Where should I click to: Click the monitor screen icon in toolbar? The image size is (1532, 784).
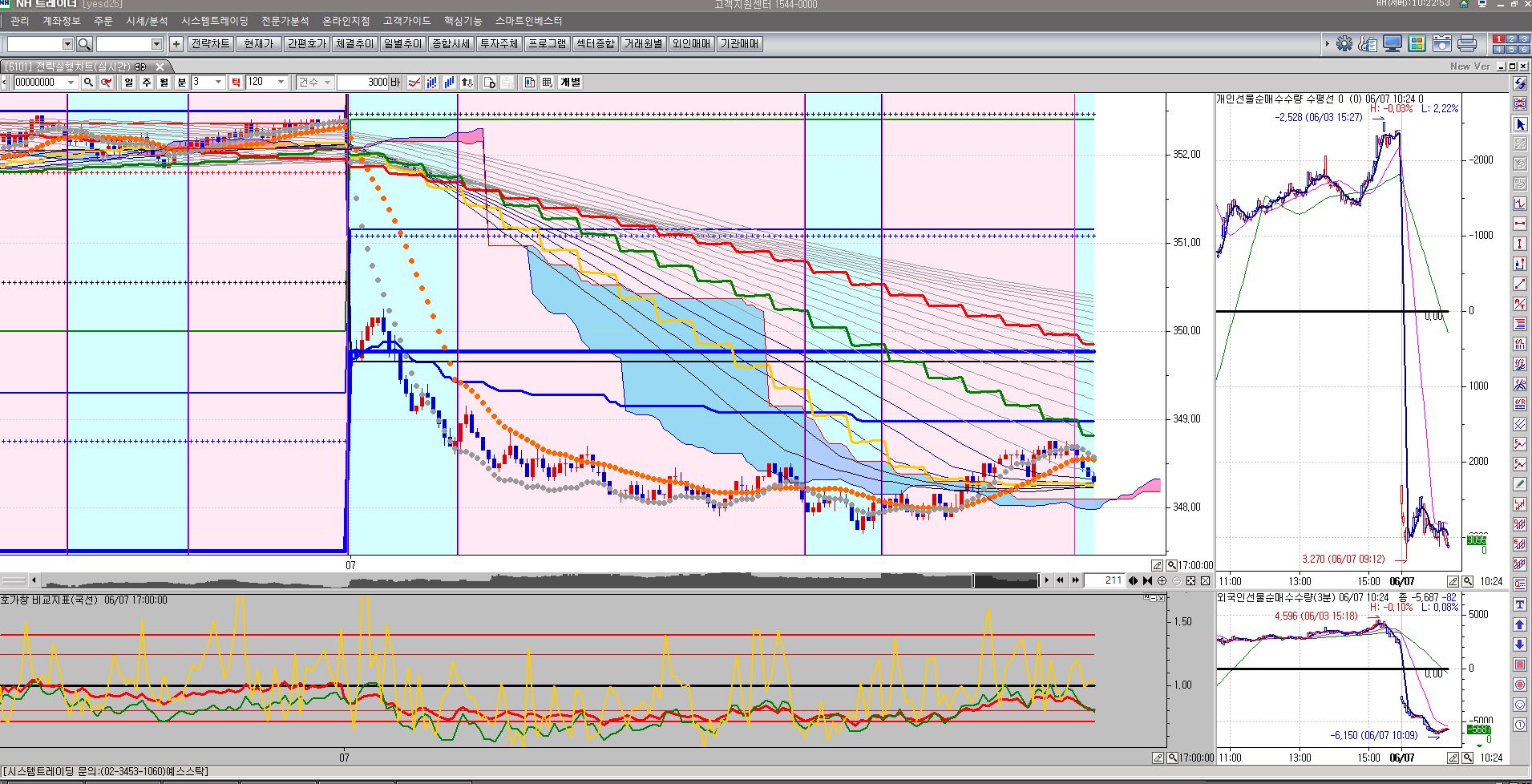1393,44
